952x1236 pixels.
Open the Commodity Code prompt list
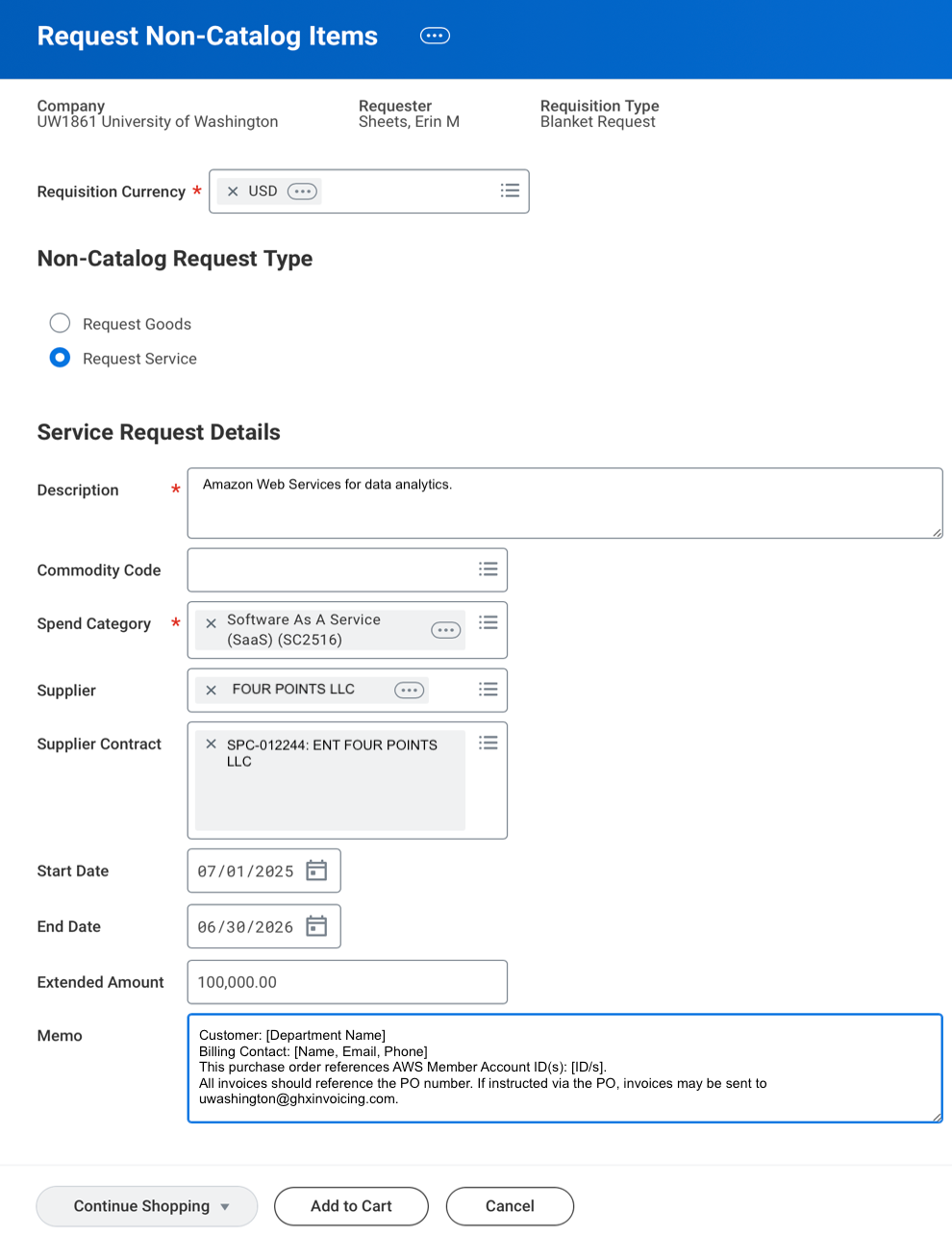coord(489,569)
